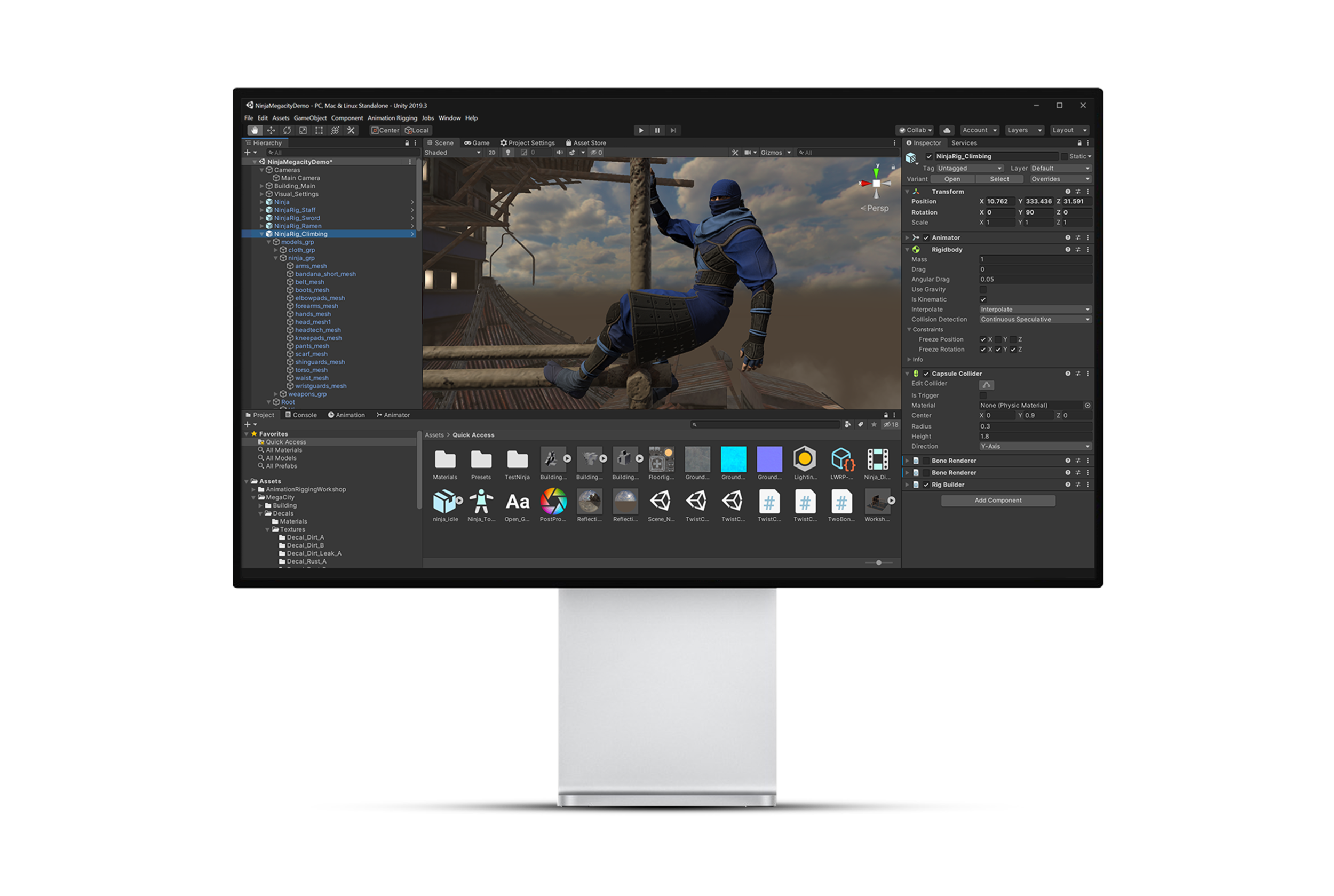
Task: Open the Shaded draw mode dropdown
Action: click(x=451, y=153)
